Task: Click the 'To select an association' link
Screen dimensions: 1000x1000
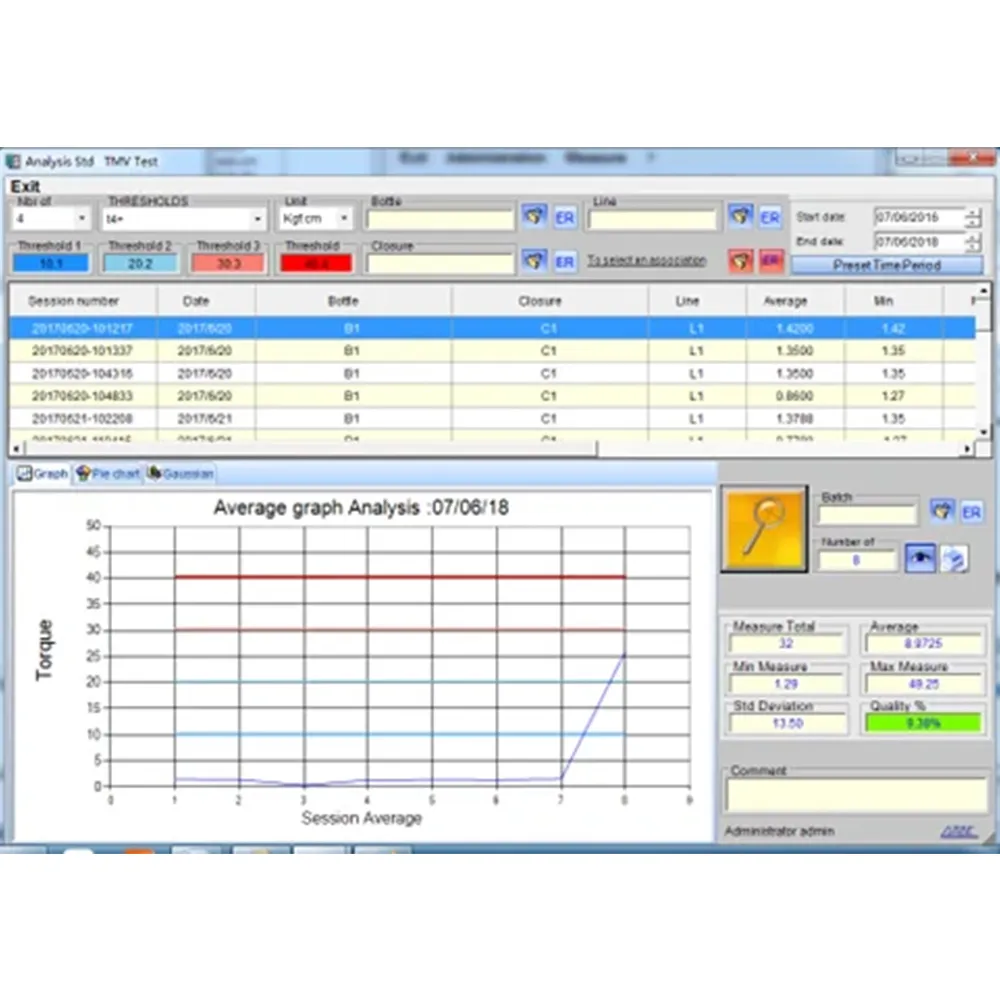Action: [646, 261]
